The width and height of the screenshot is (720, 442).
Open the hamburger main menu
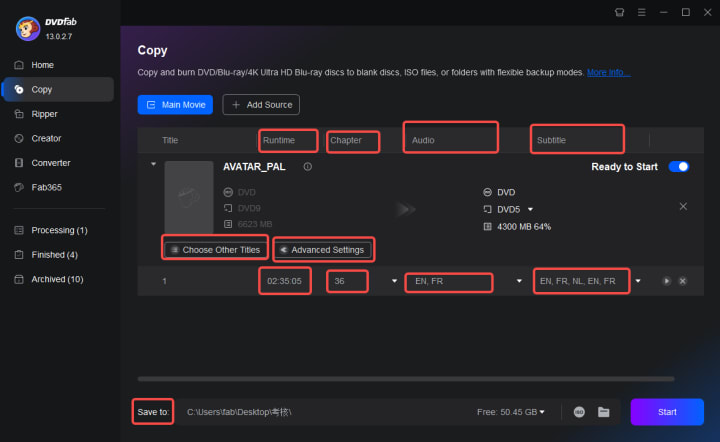click(x=641, y=12)
